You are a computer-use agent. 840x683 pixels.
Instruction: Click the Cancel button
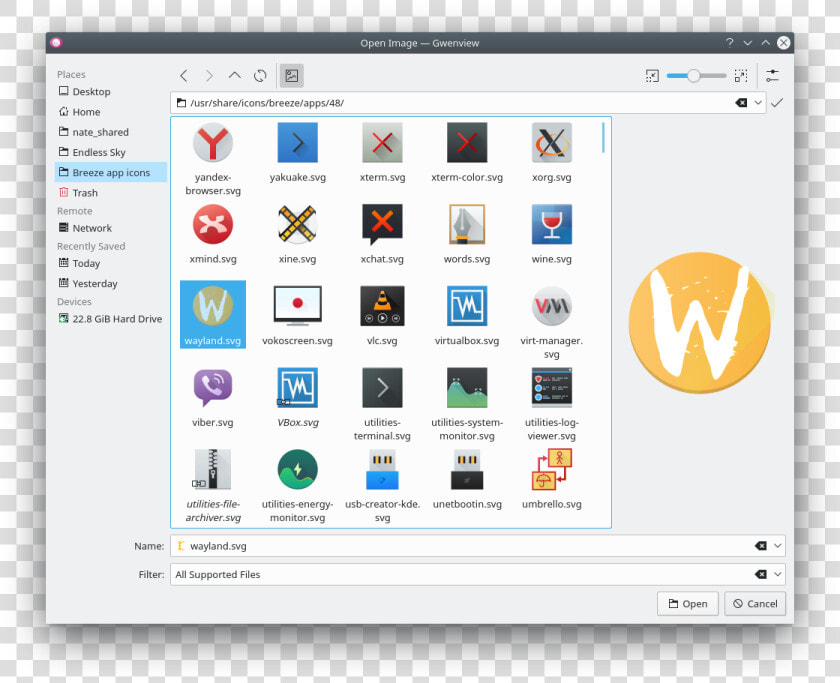(755, 604)
